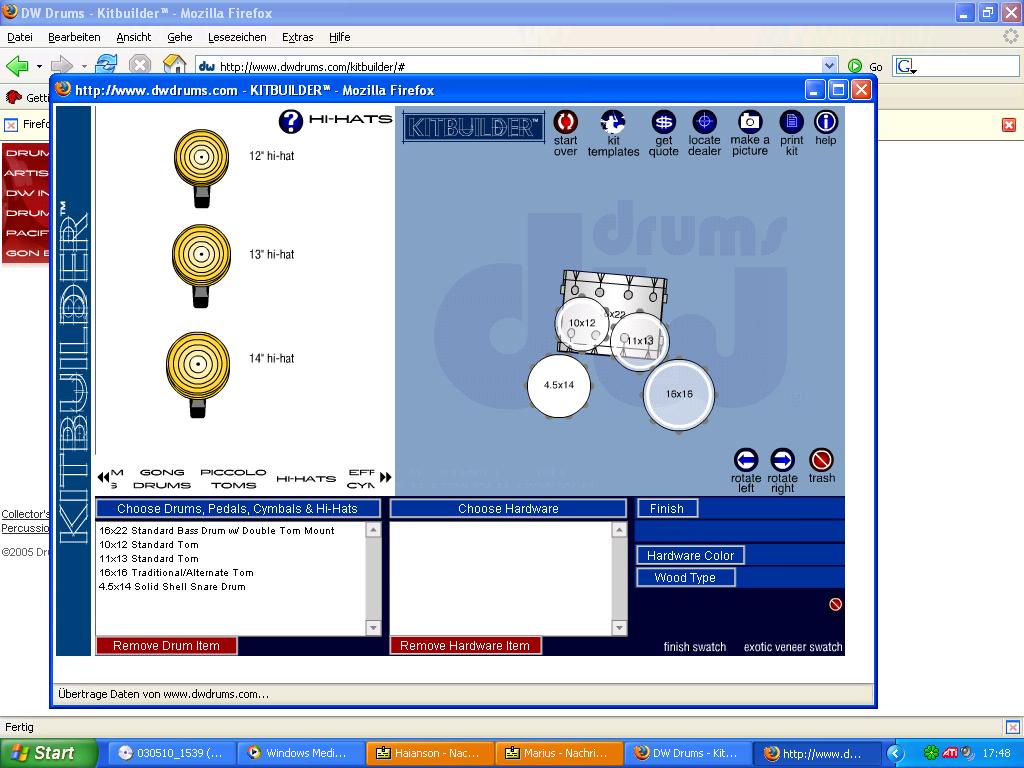Viewport: 1024px width, 768px height.
Task: Open the locate dealer tool
Action: click(704, 122)
